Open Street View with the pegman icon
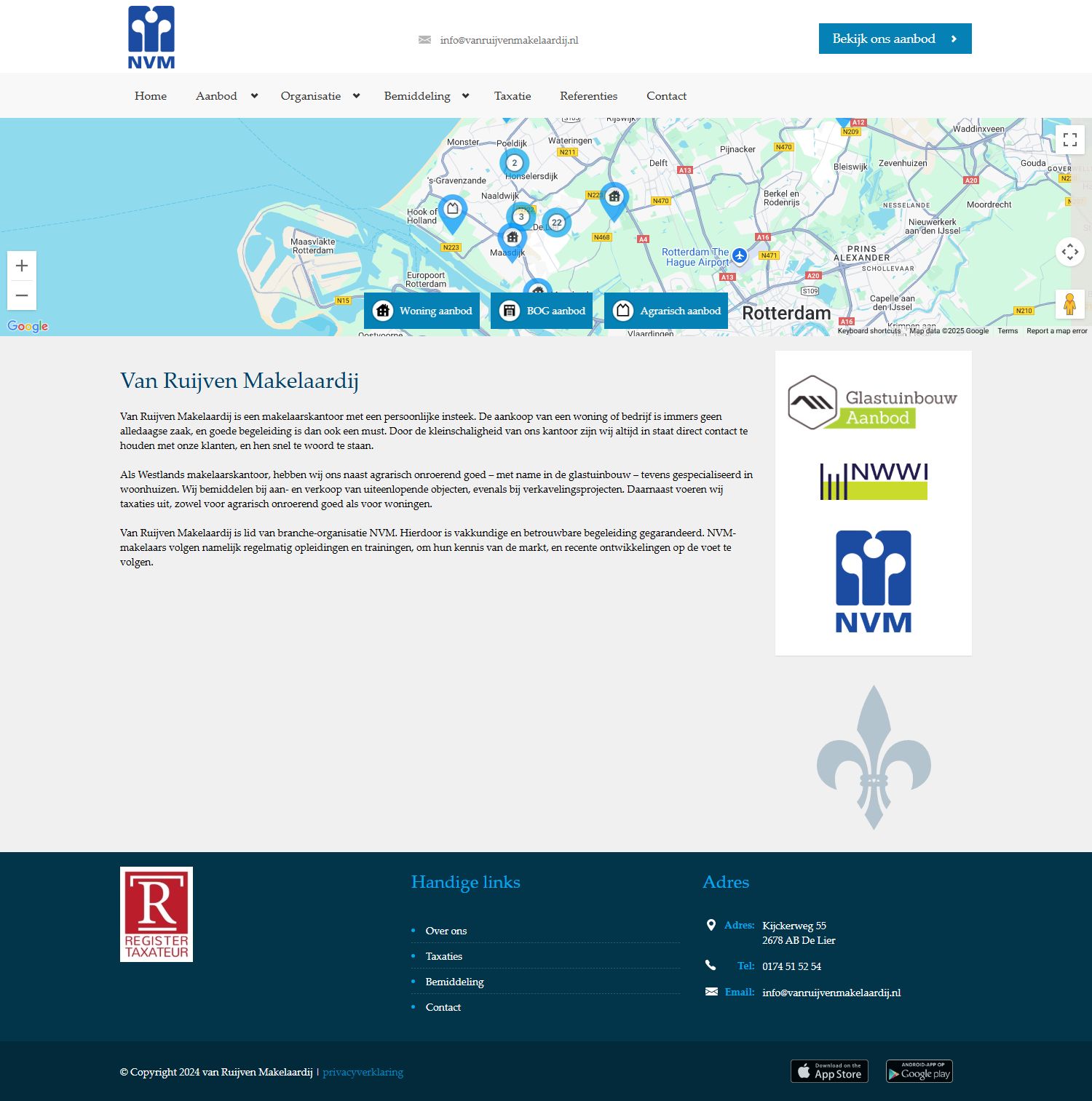 coord(1070,304)
